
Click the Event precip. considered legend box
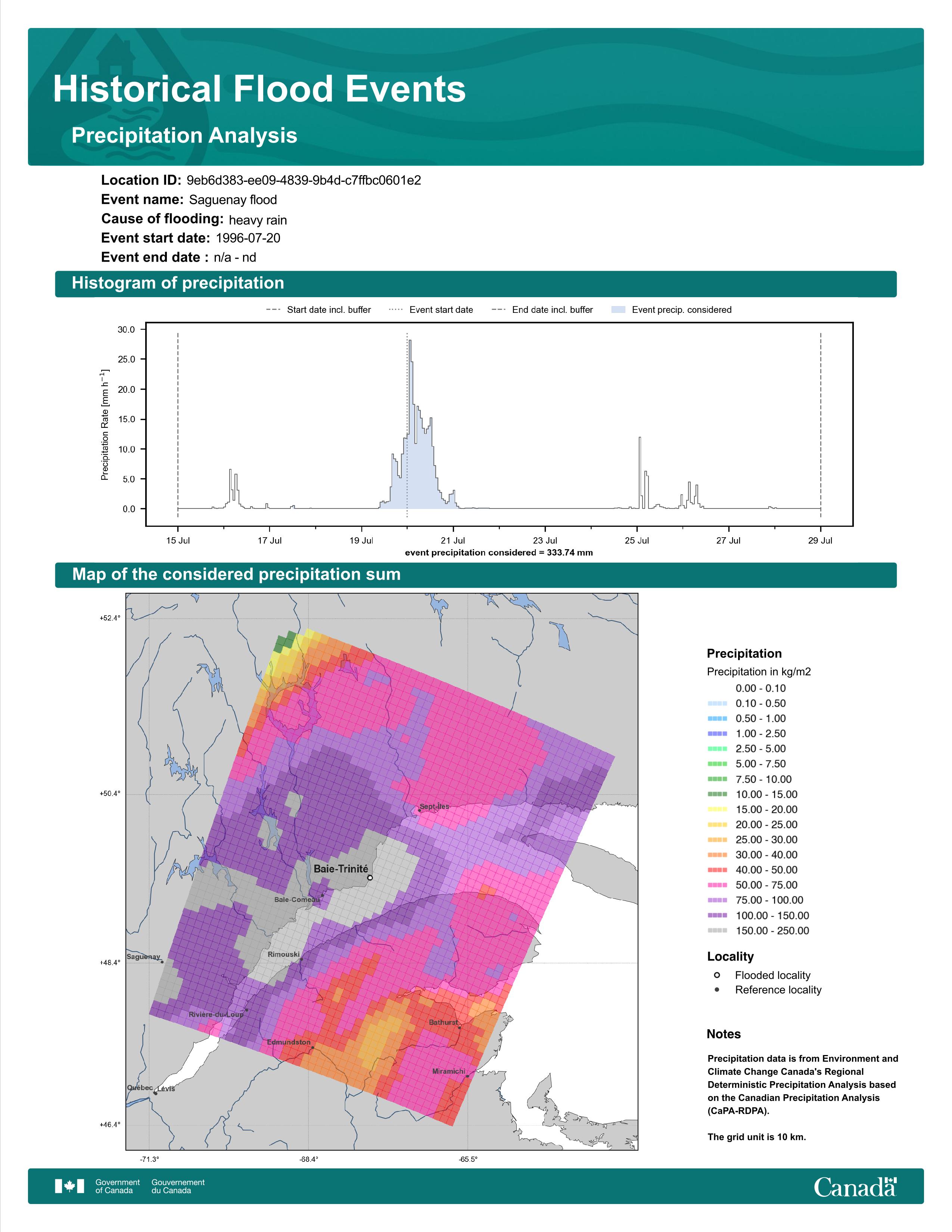tap(618, 310)
